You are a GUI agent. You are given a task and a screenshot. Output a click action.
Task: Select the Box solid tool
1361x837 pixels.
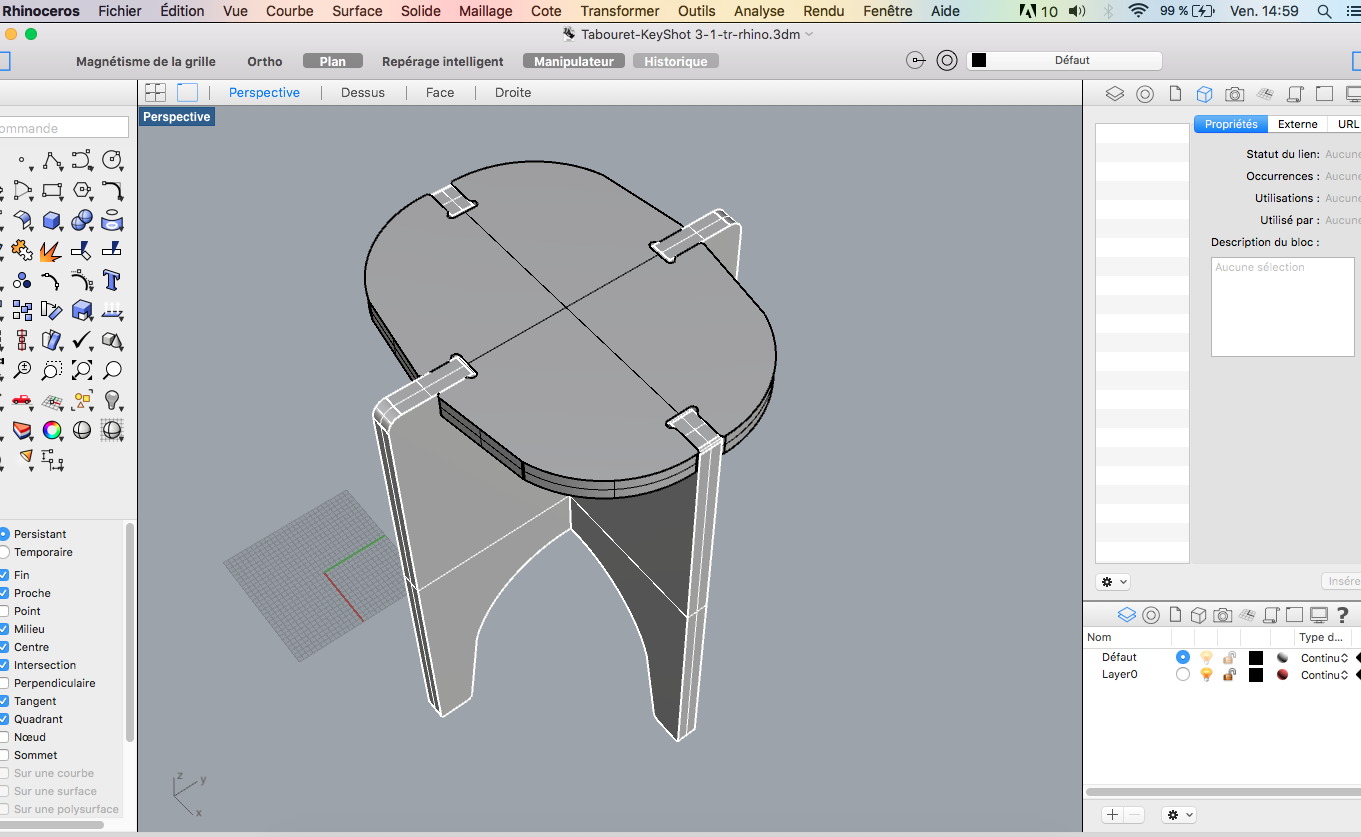pos(52,221)
